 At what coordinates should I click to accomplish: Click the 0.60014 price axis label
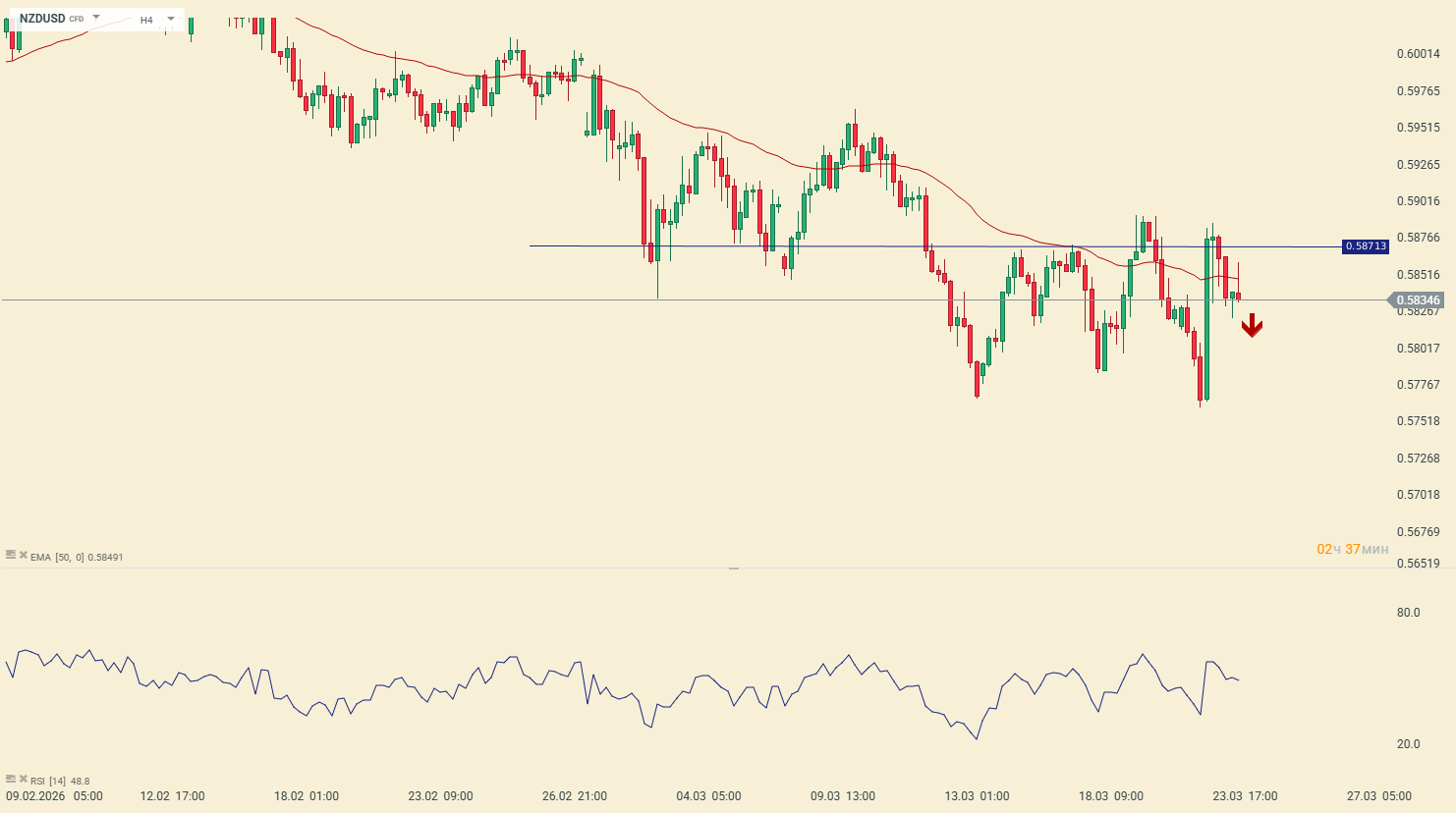1418,54
